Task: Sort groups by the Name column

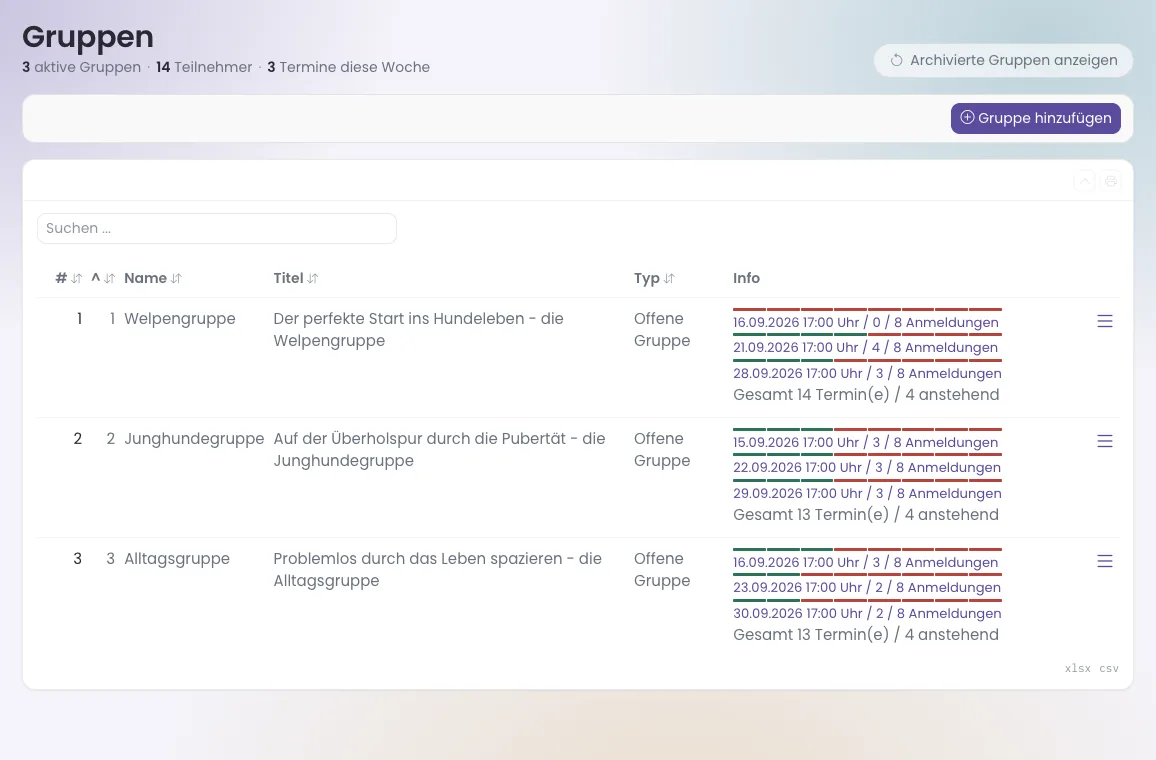Action: (153, 279)
